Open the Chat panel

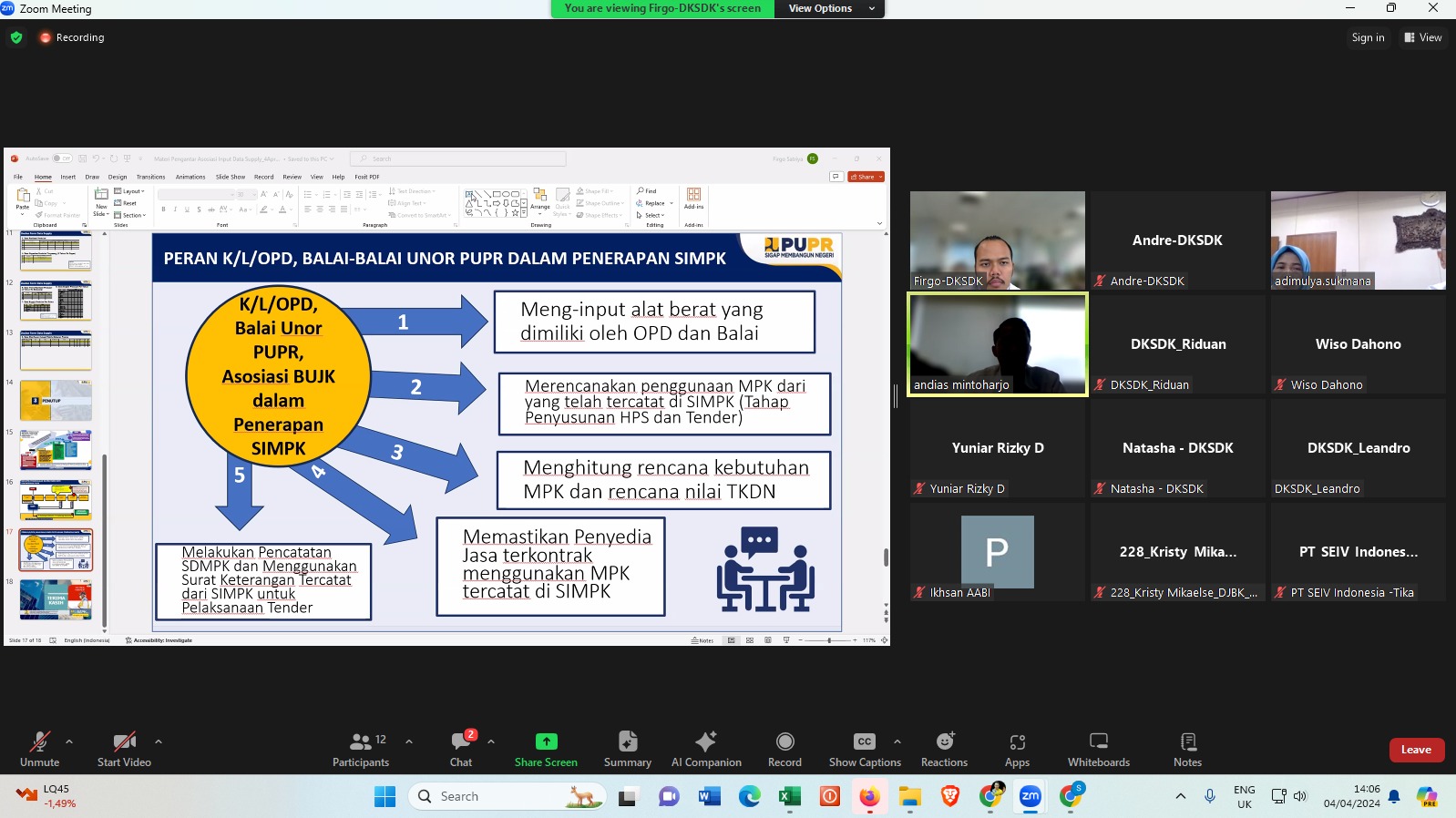coord(461,750)
